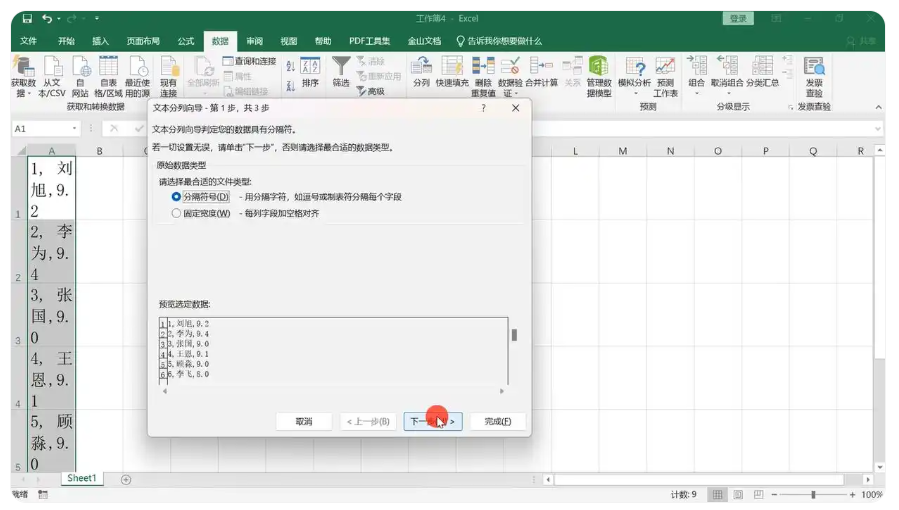899x510 pixels.
Task: Select the Delimited (分隔符号) radio option
Action: pos(177,197)
